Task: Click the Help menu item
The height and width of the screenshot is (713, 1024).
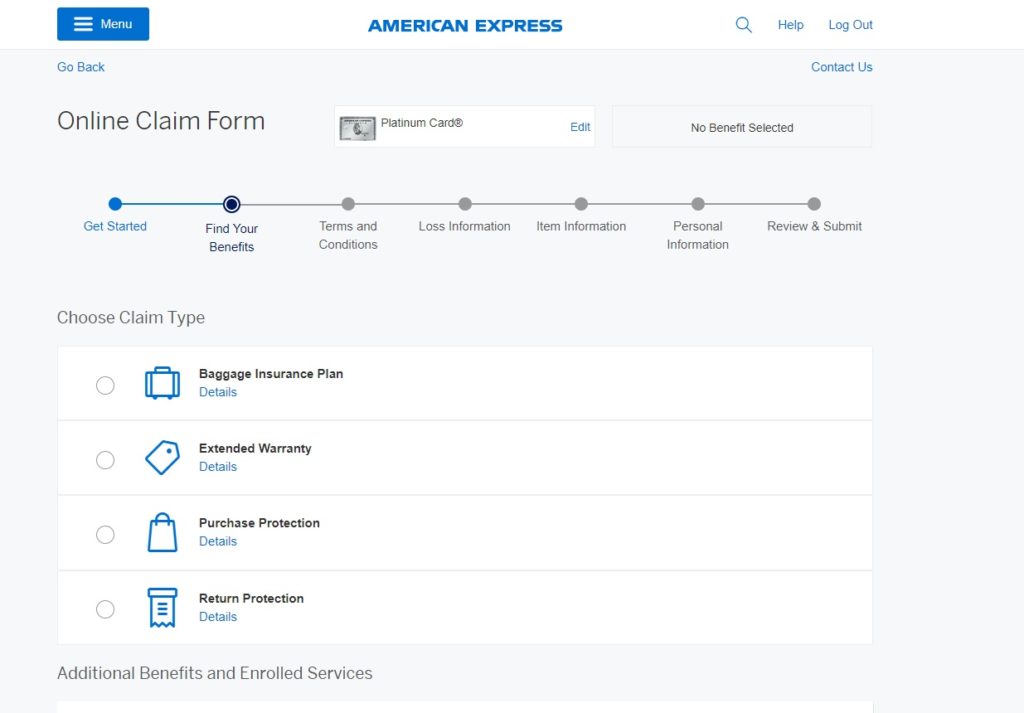Action: [790, 24]
